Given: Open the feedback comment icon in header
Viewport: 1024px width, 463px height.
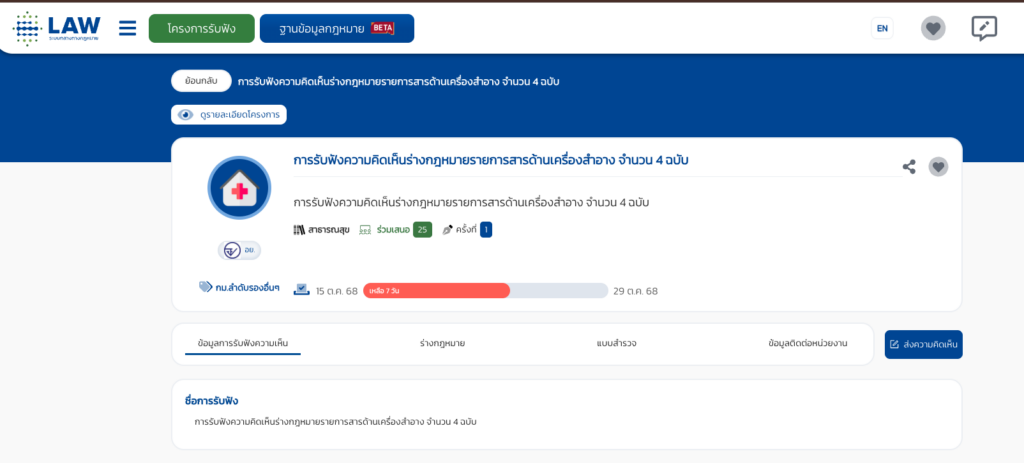Looking at the screenshot, I should pos(984,28).
